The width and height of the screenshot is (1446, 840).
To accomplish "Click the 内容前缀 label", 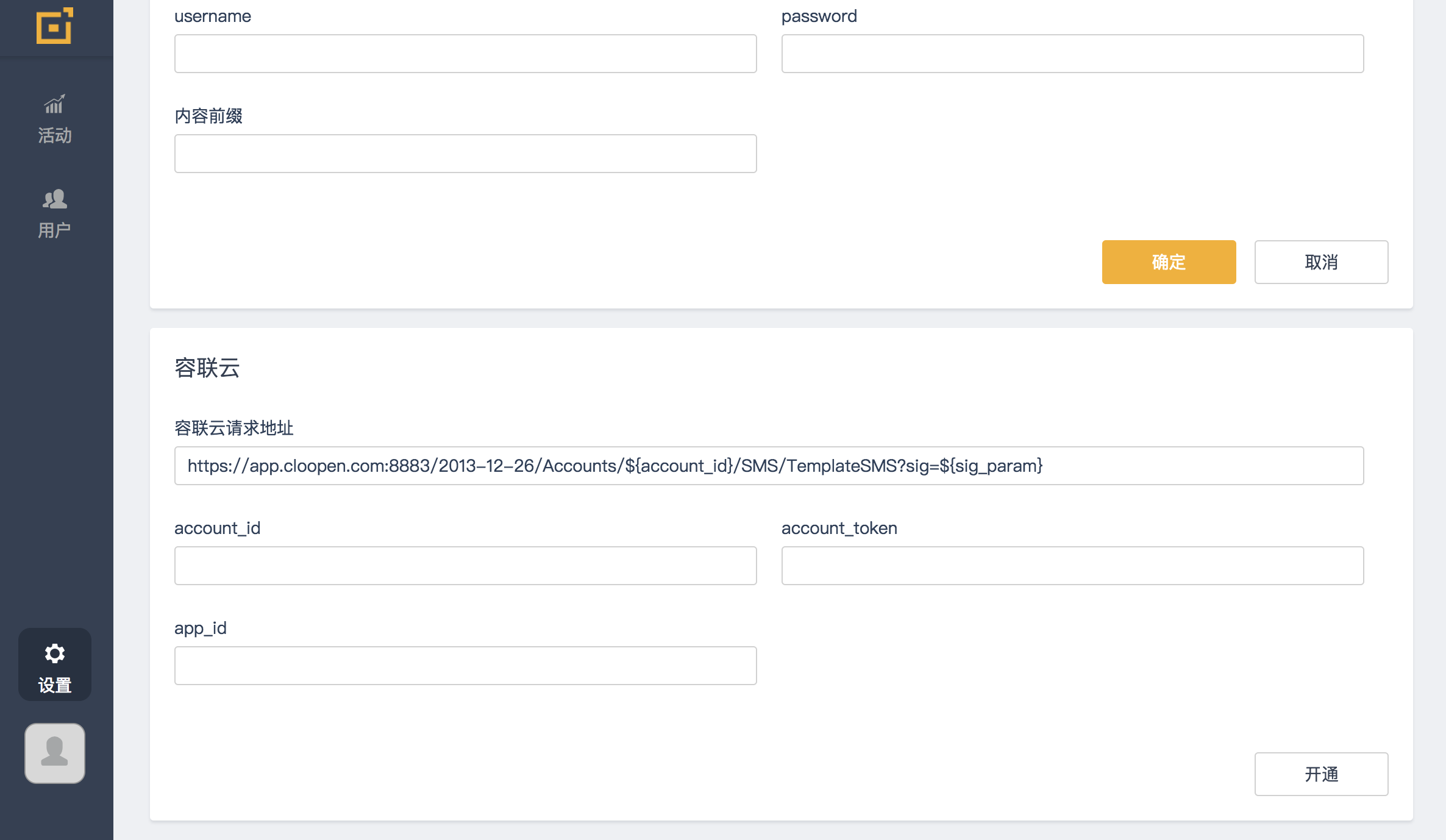I will [208, 116].
